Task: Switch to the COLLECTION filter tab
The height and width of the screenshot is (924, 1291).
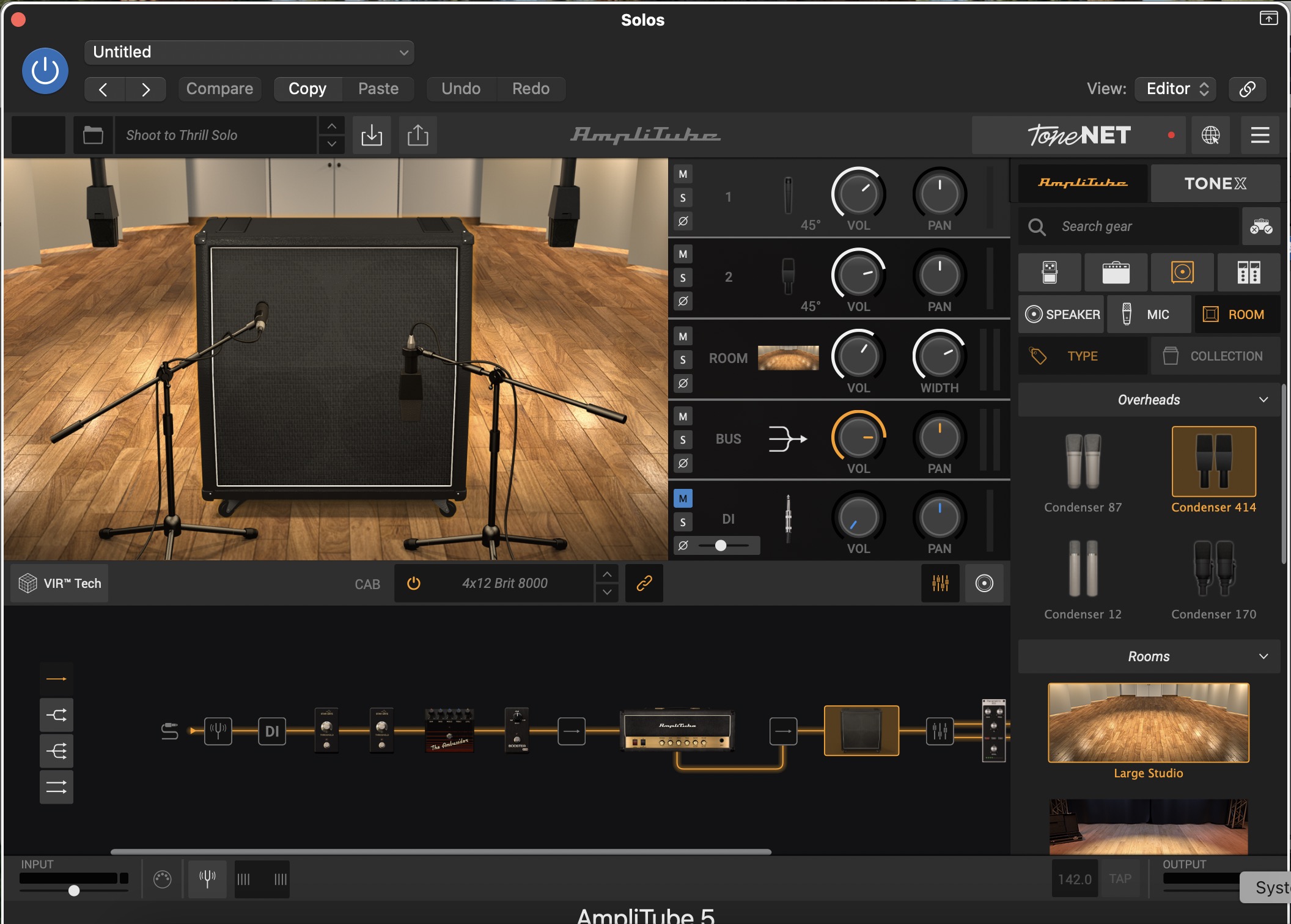Action: [1215, 356]
